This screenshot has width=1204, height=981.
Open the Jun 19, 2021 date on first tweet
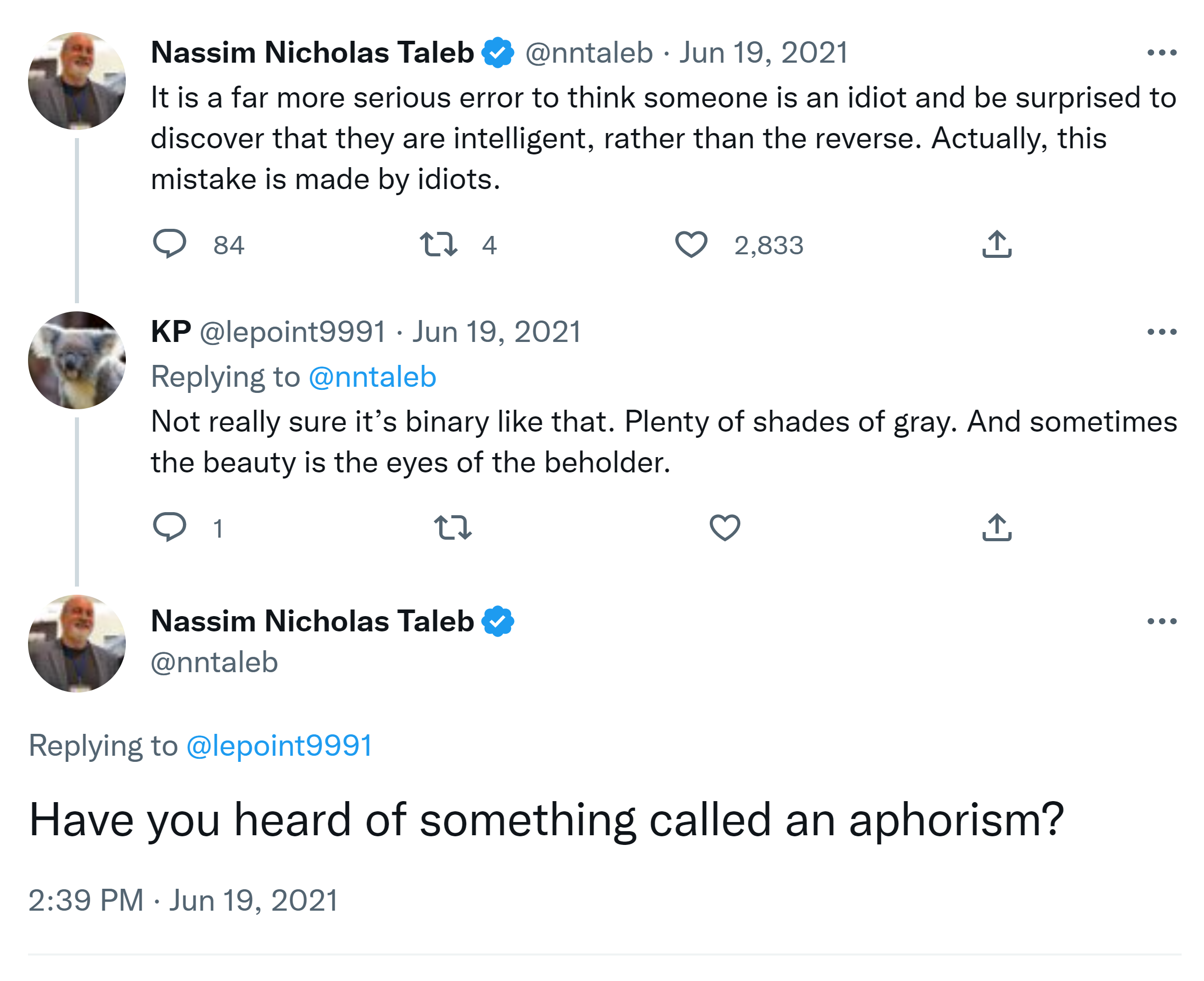coord(763,53)
